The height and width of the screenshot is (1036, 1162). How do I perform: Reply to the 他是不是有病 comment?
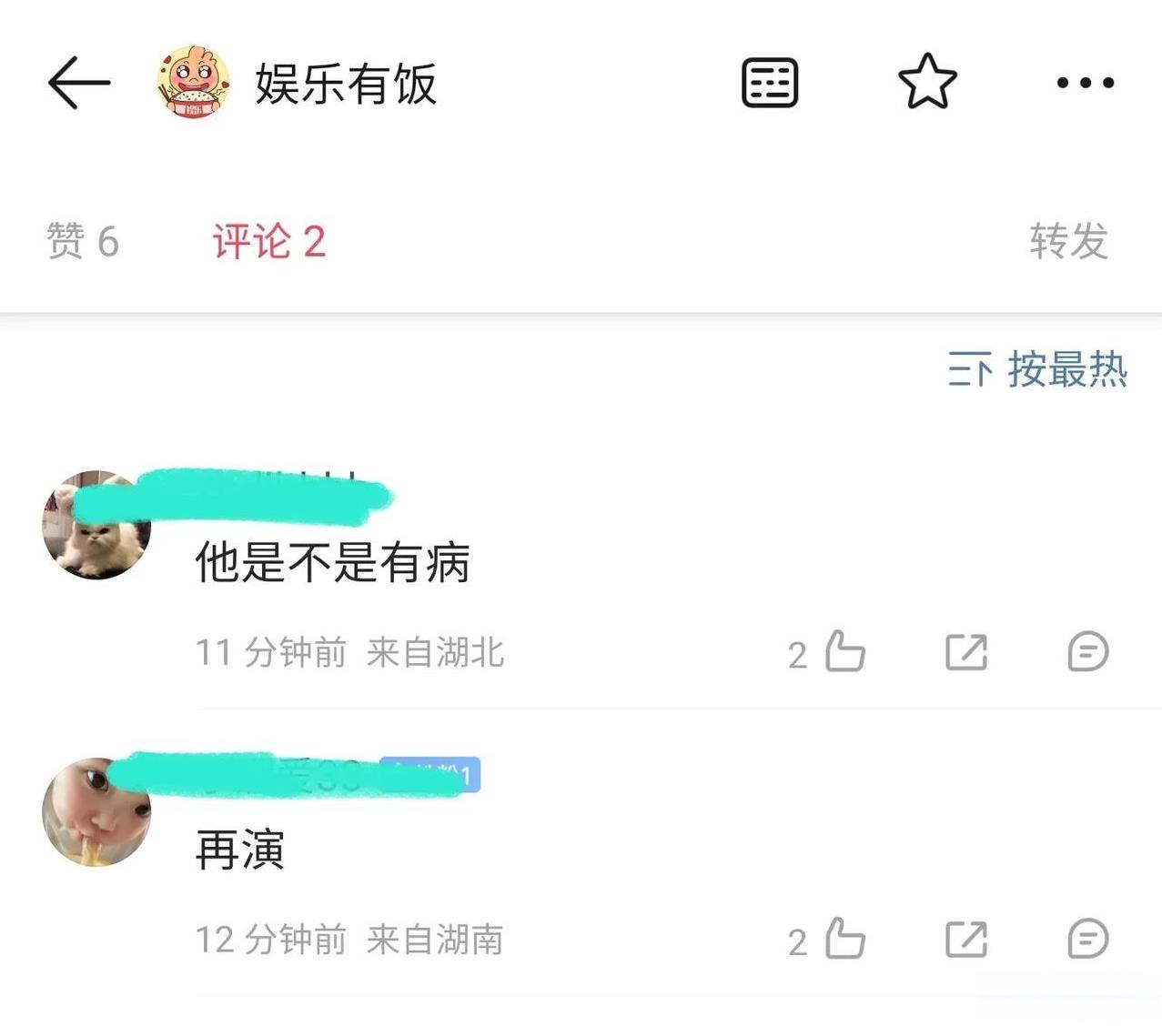pyautogui.click(x=1087, y=651)
